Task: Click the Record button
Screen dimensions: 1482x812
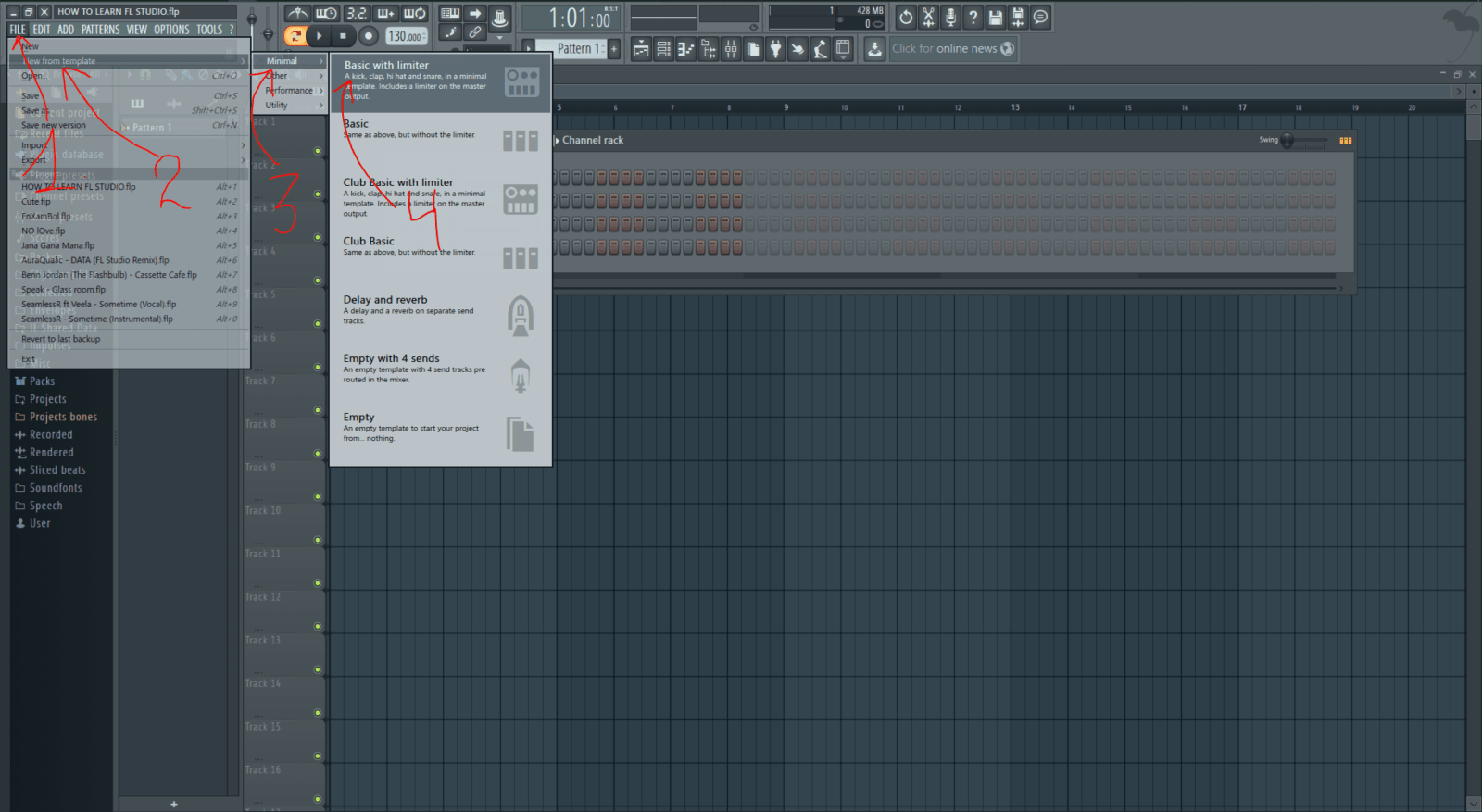Action: (x=369, y=36)
